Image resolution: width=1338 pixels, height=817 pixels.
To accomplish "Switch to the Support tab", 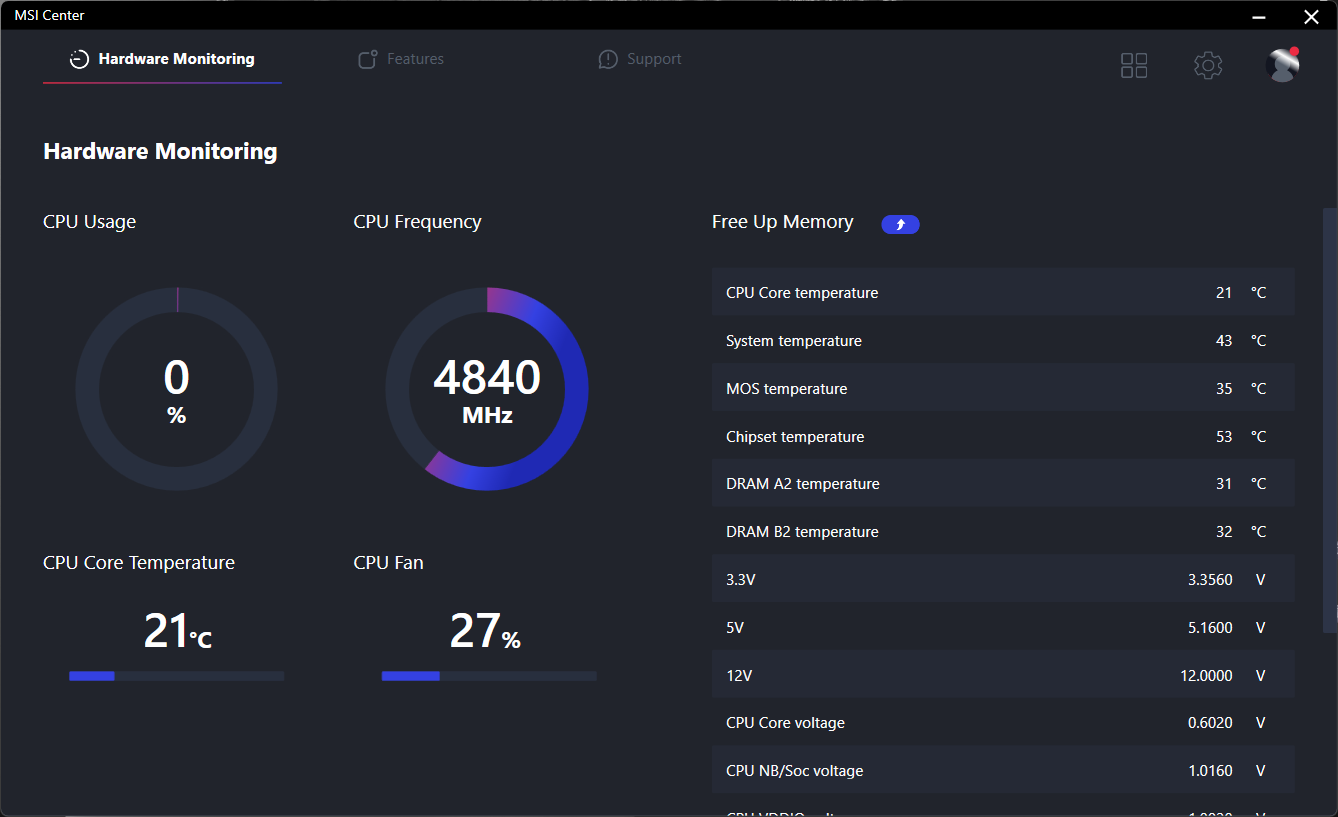I will coord(640,59).
